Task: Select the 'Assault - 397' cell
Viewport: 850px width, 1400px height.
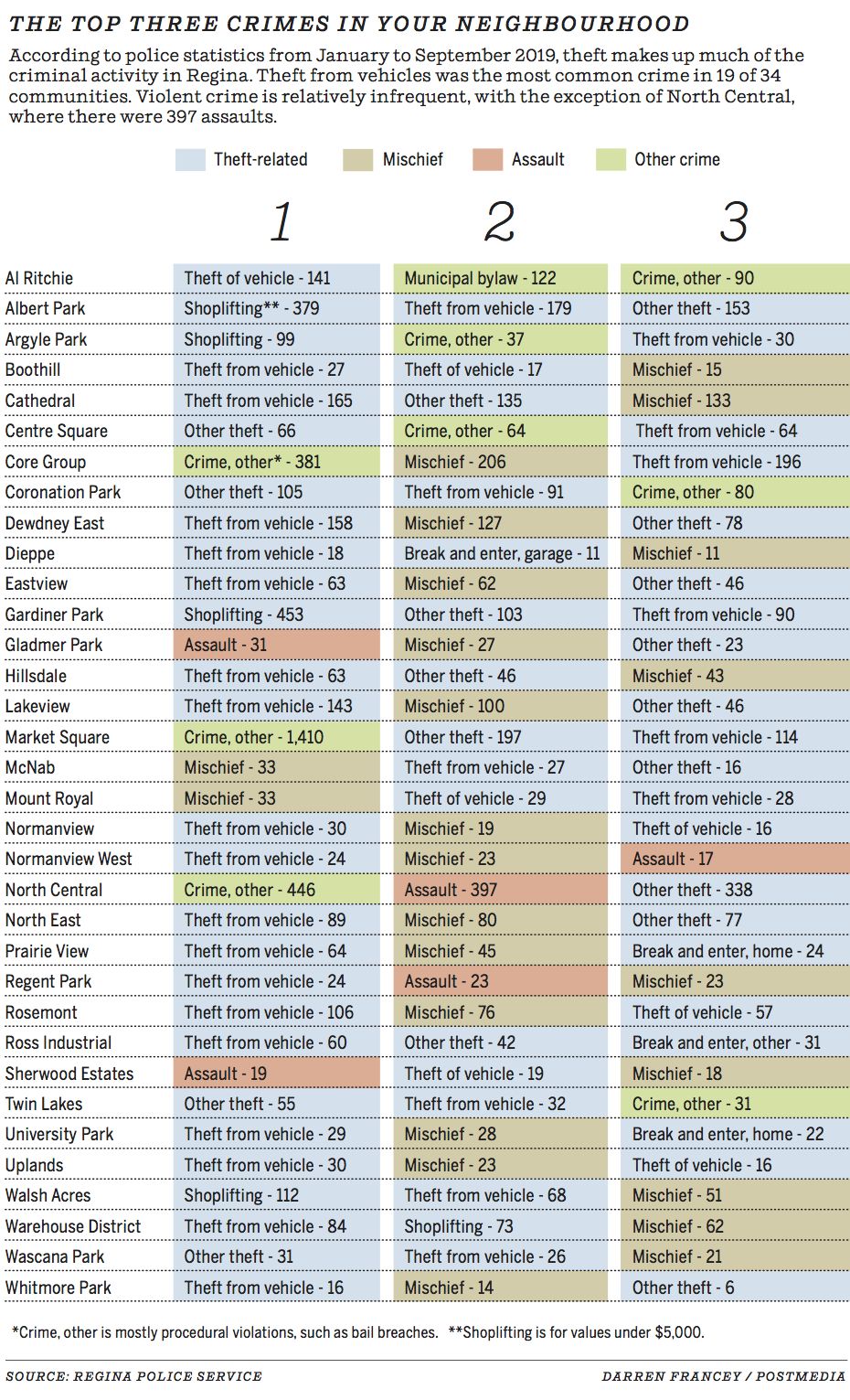Action: [452, 890]
